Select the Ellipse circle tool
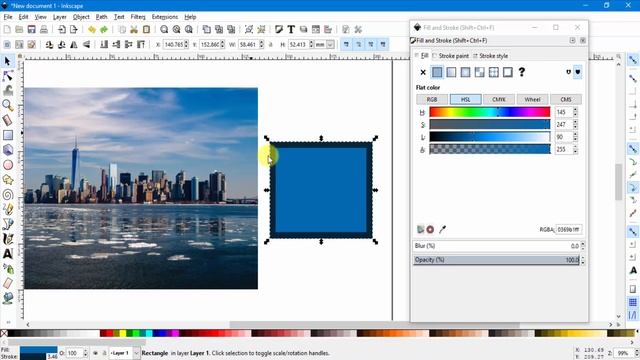This screenshot has width=640, height=360. [x=7, y=165]
